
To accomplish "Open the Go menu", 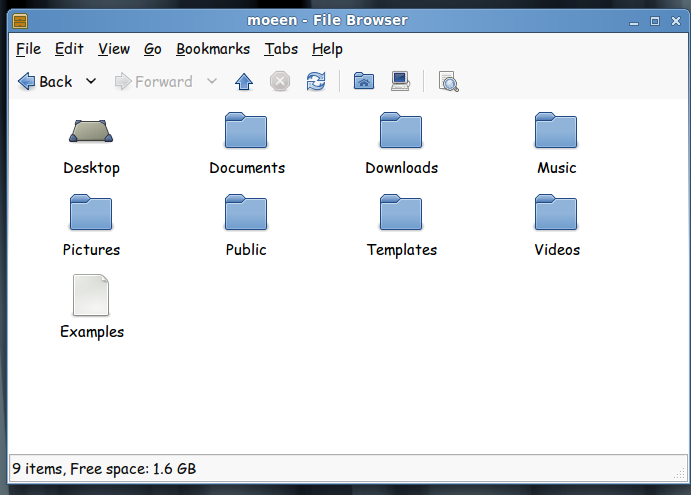I will tap(152, 49).
